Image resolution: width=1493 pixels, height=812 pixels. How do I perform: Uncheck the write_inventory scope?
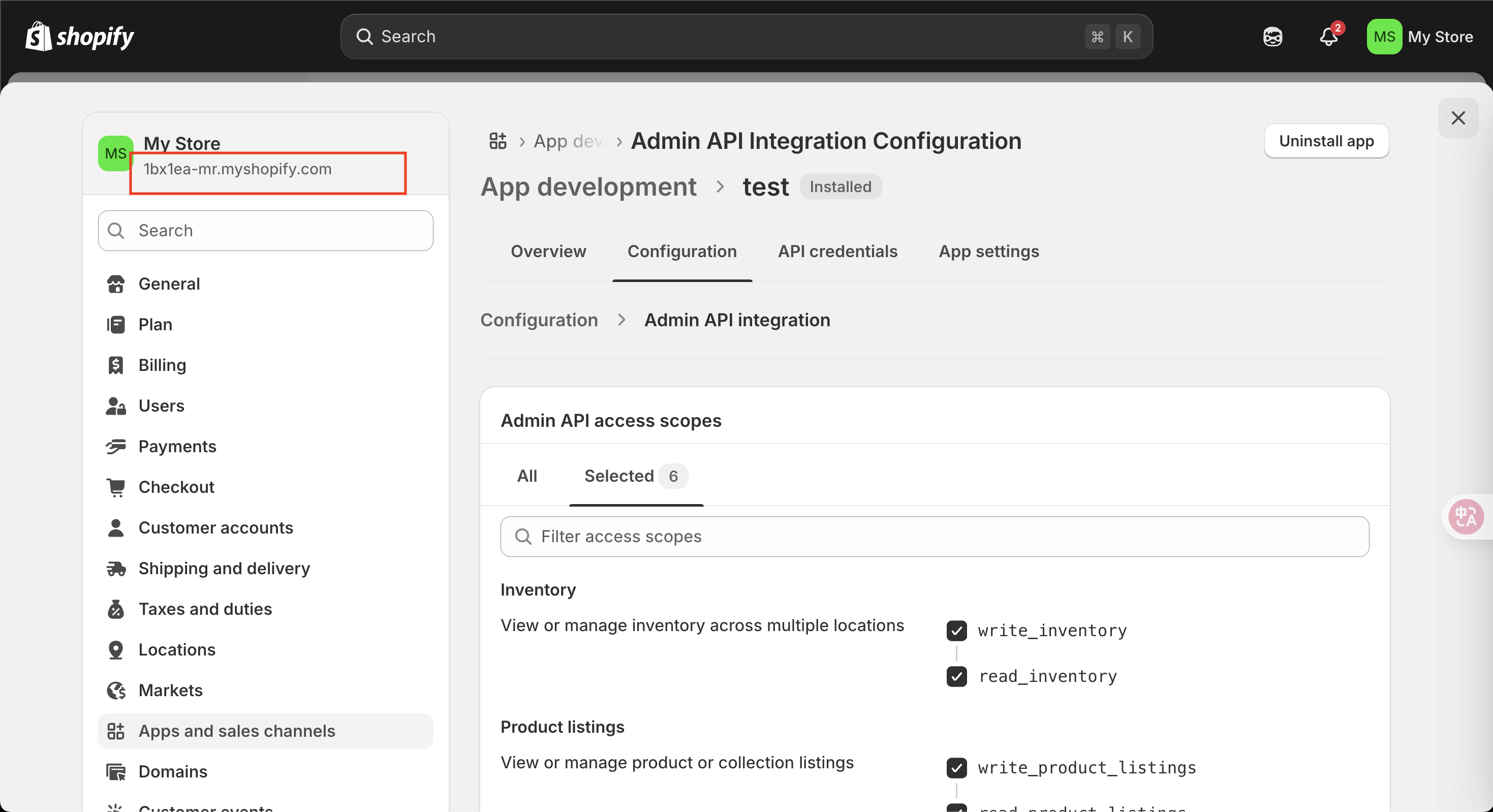[956, 631]
